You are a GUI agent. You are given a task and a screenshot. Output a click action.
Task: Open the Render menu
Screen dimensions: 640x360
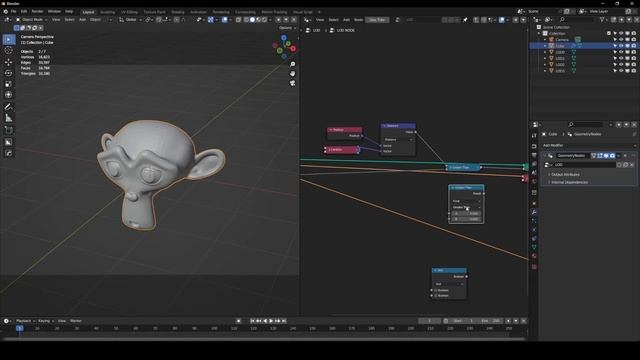click(x=37, y=12)
